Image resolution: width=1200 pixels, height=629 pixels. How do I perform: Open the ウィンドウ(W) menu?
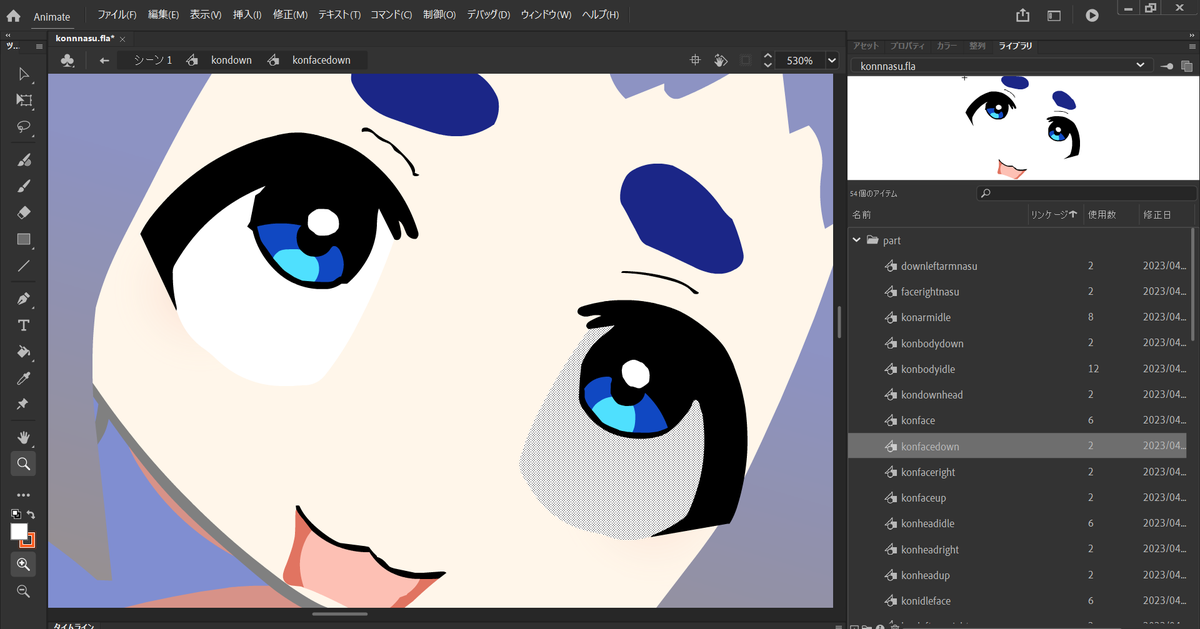546,15
